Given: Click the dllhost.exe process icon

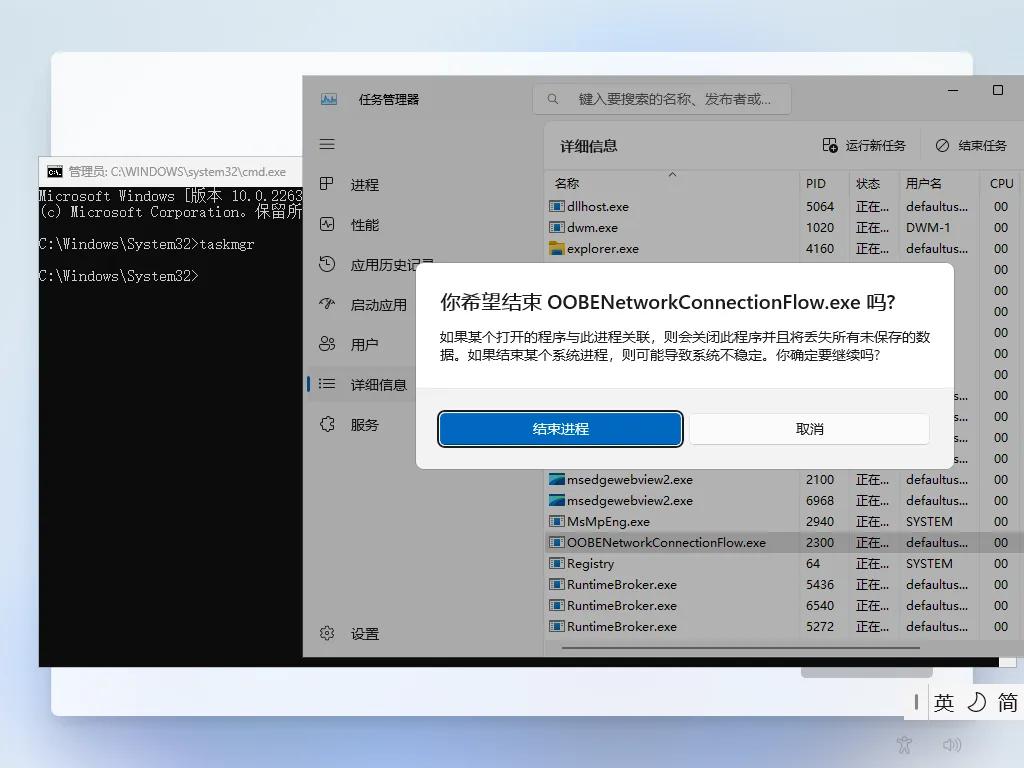Looking at the screenshot, I should tap(556, 206).
